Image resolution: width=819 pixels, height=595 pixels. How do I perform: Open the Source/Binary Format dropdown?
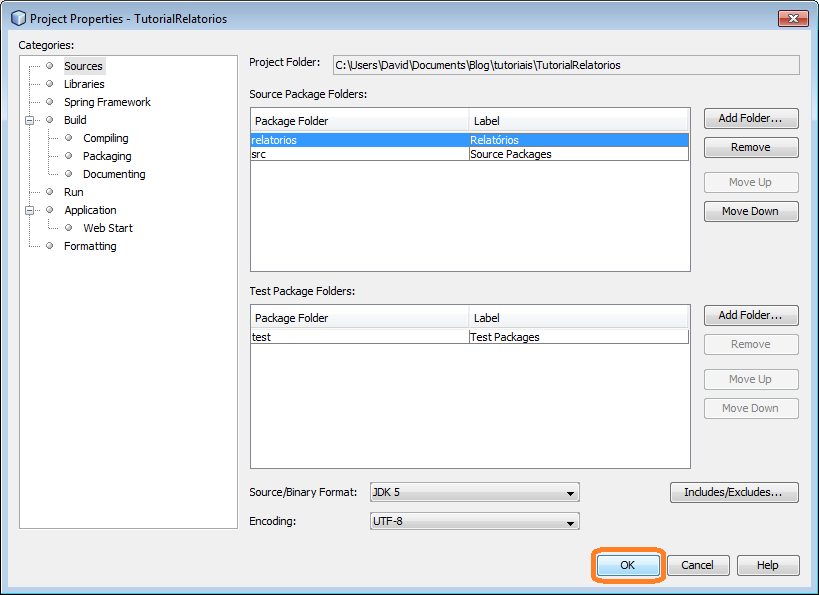coord(474,493)
